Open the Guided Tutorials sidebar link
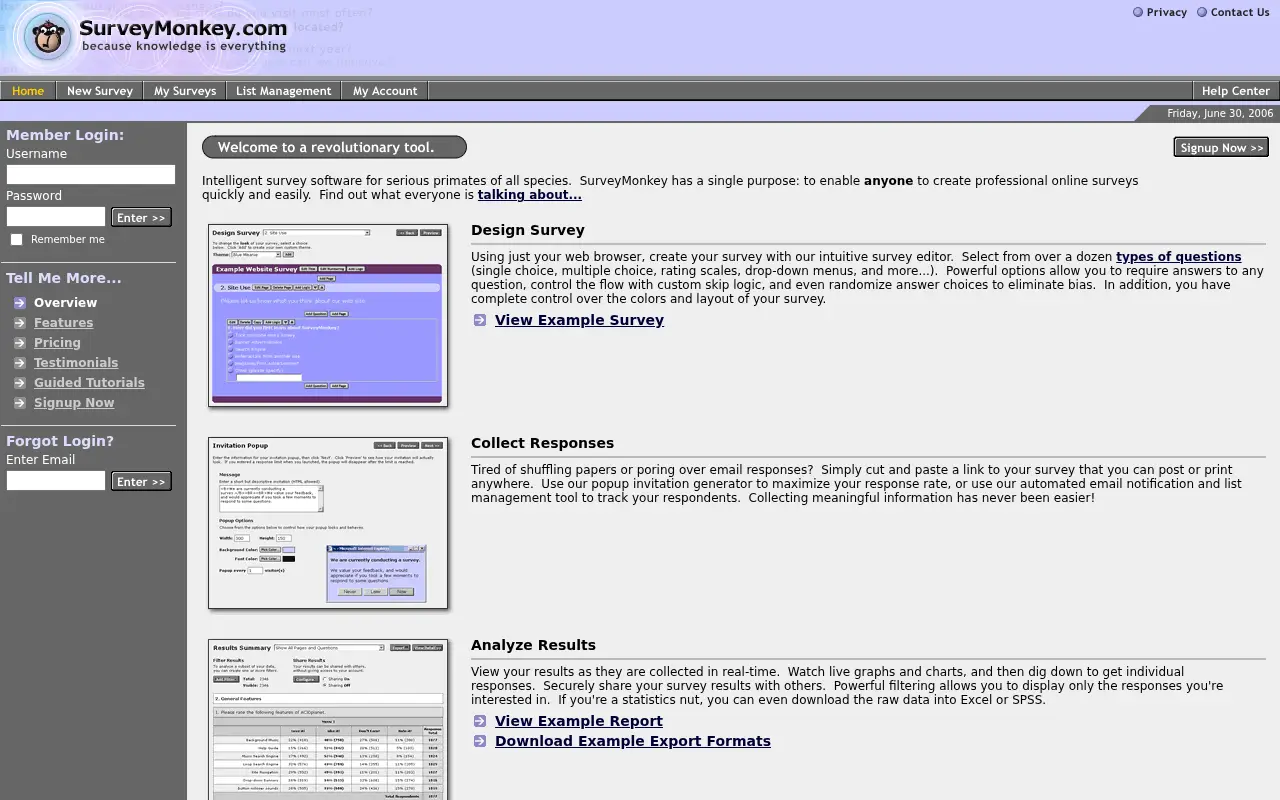 tap(89, 383)
